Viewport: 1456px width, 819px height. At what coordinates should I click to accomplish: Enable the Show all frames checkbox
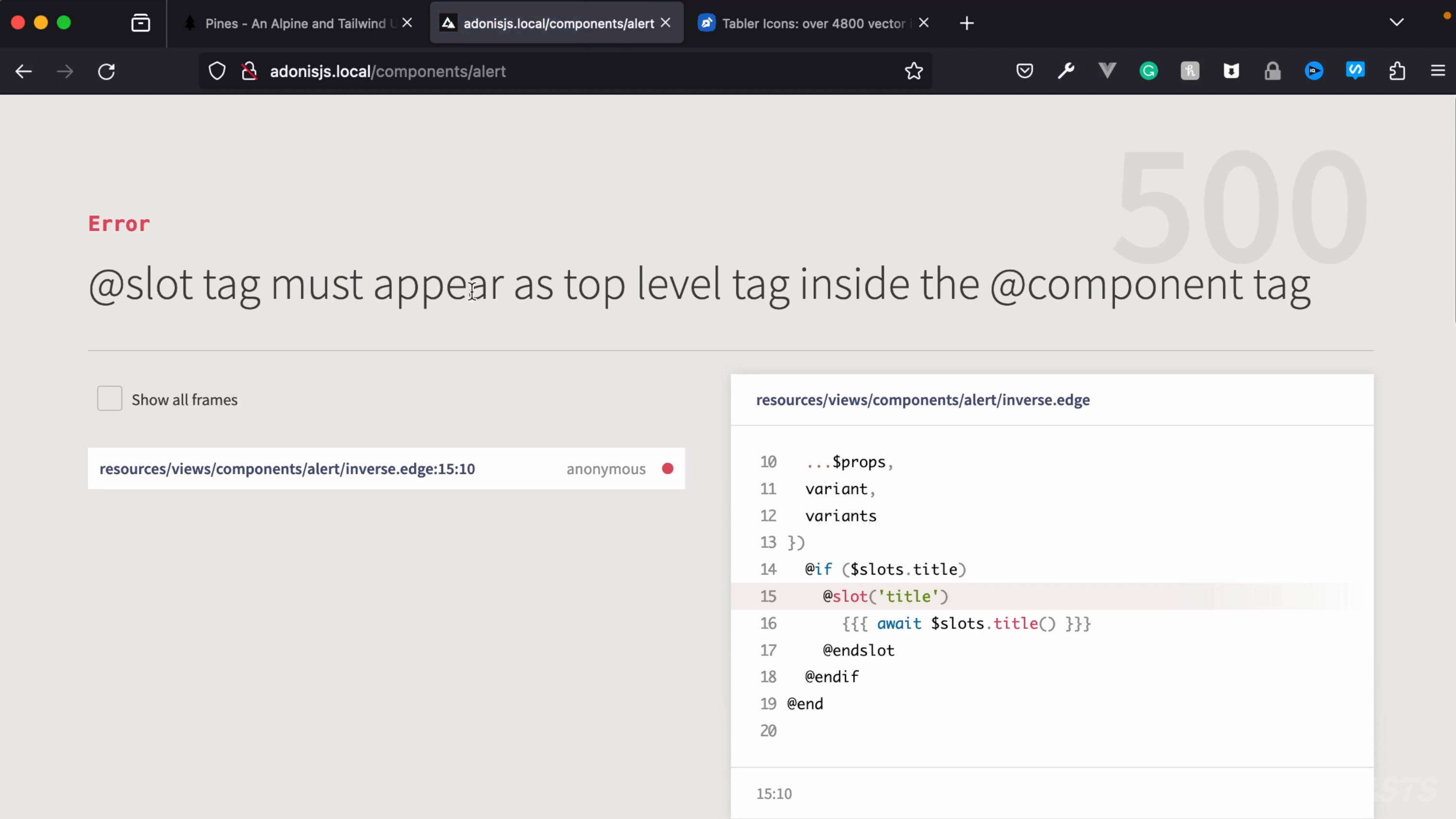pyautogui.click(x=110, y=399)
